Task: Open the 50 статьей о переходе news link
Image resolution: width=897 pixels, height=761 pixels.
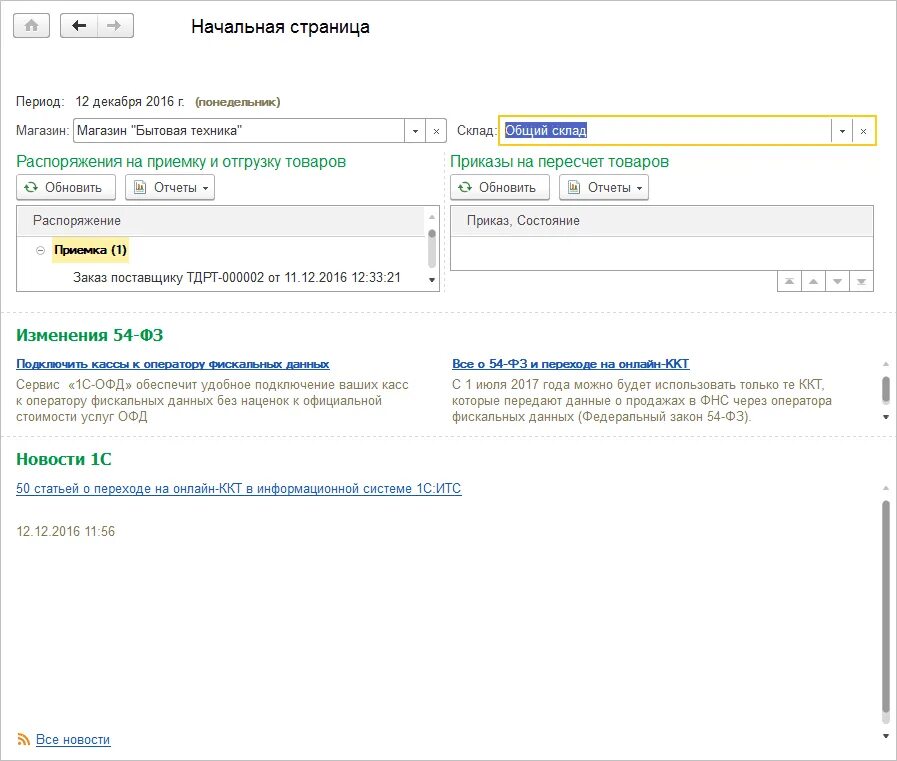Action: pyautogui.click(x=239, y=489)
